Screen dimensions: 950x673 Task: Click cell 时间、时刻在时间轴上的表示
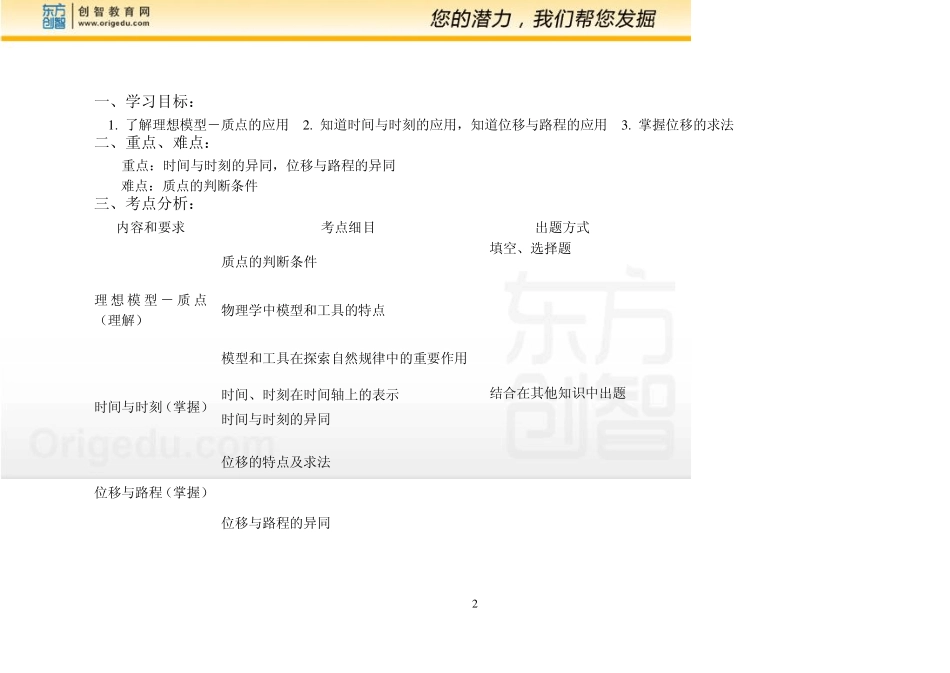310,395
